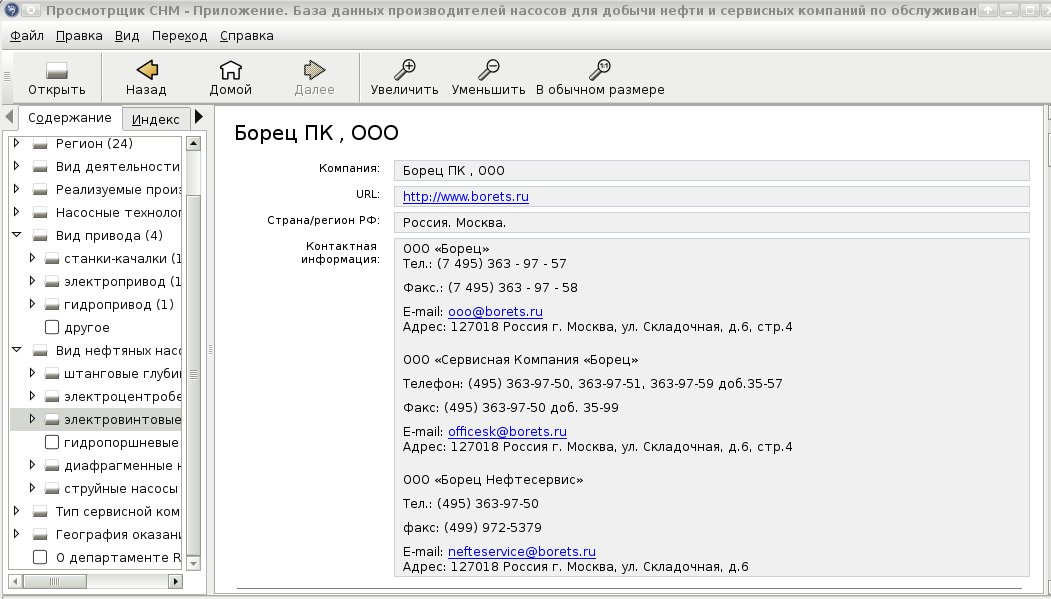Go to the Домой home page
Image resolution: width=1051 pixels, height=599 pixels.
point(231,70)
